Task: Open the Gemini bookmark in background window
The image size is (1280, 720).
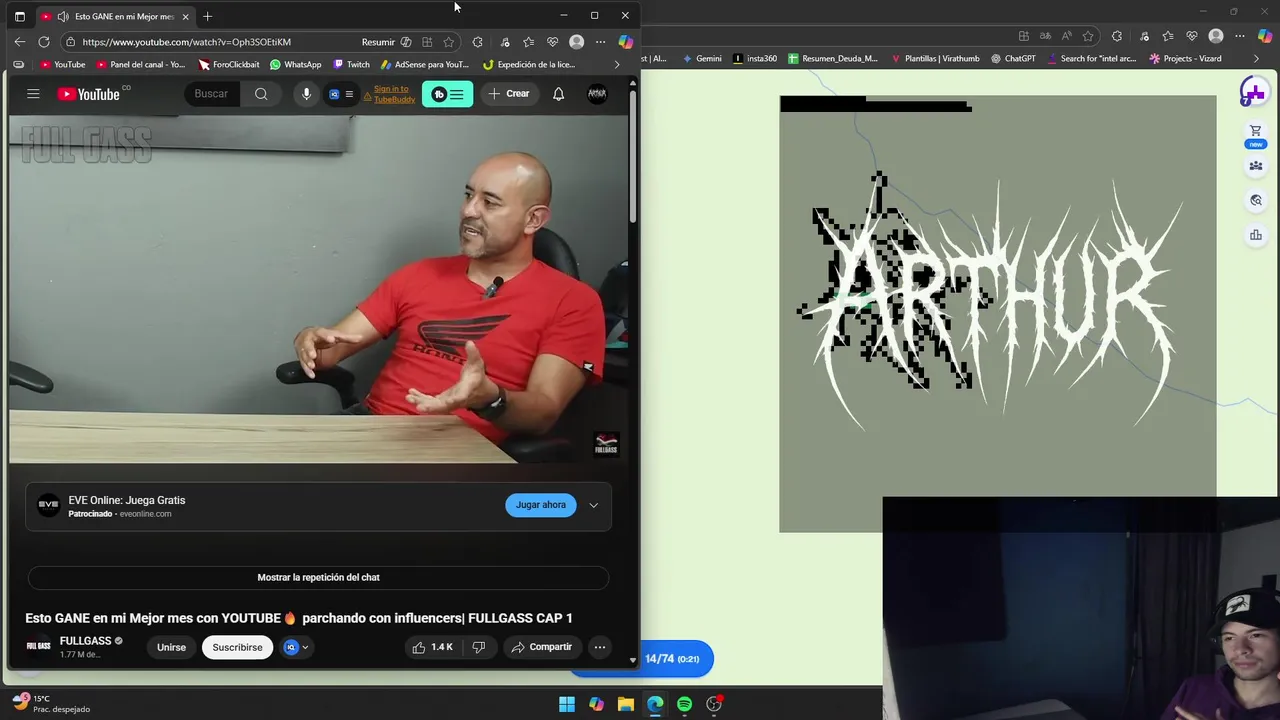Action: [x=701, y=58]
